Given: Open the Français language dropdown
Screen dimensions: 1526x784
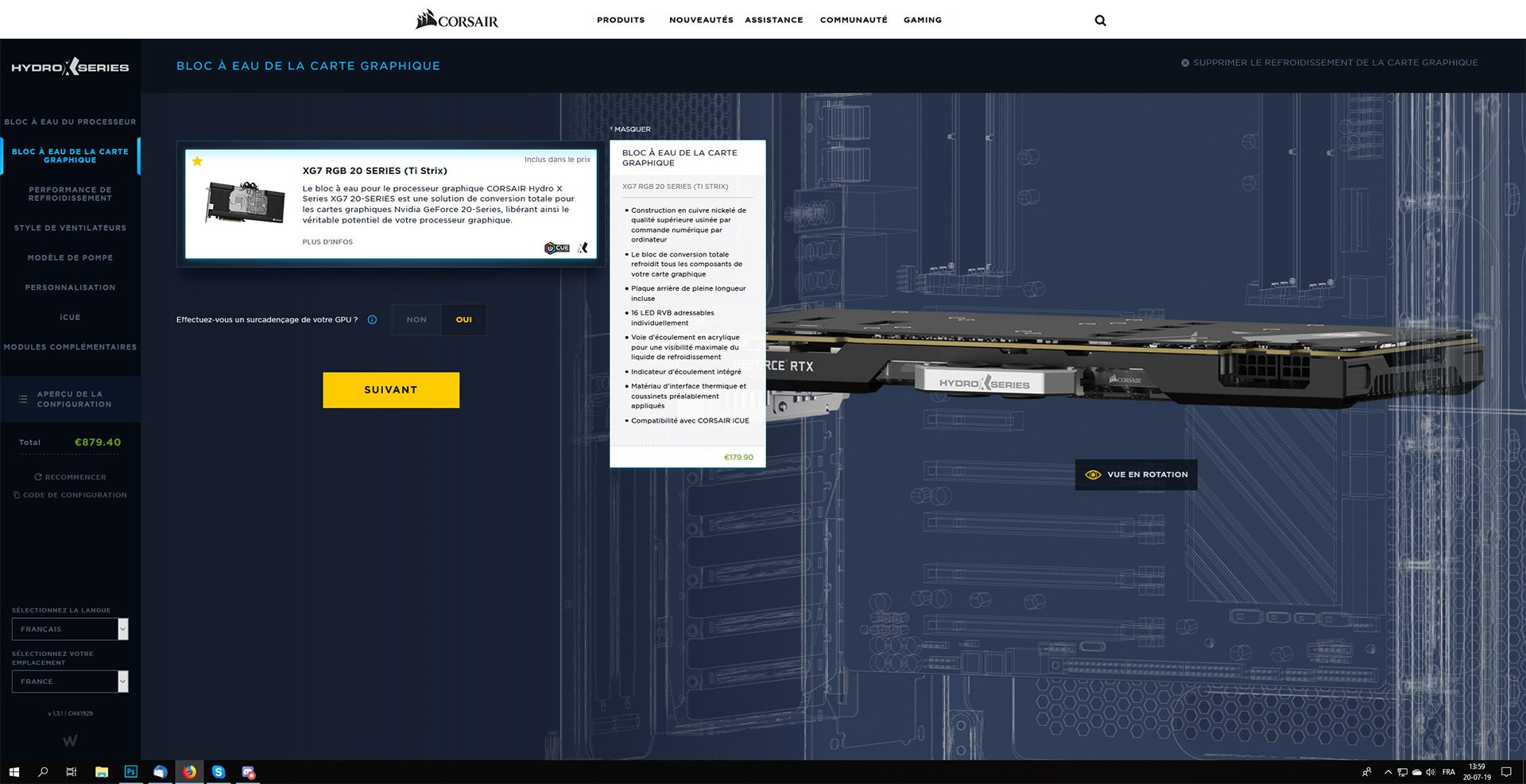Looking at the screenshot, I should coord(70,629).
